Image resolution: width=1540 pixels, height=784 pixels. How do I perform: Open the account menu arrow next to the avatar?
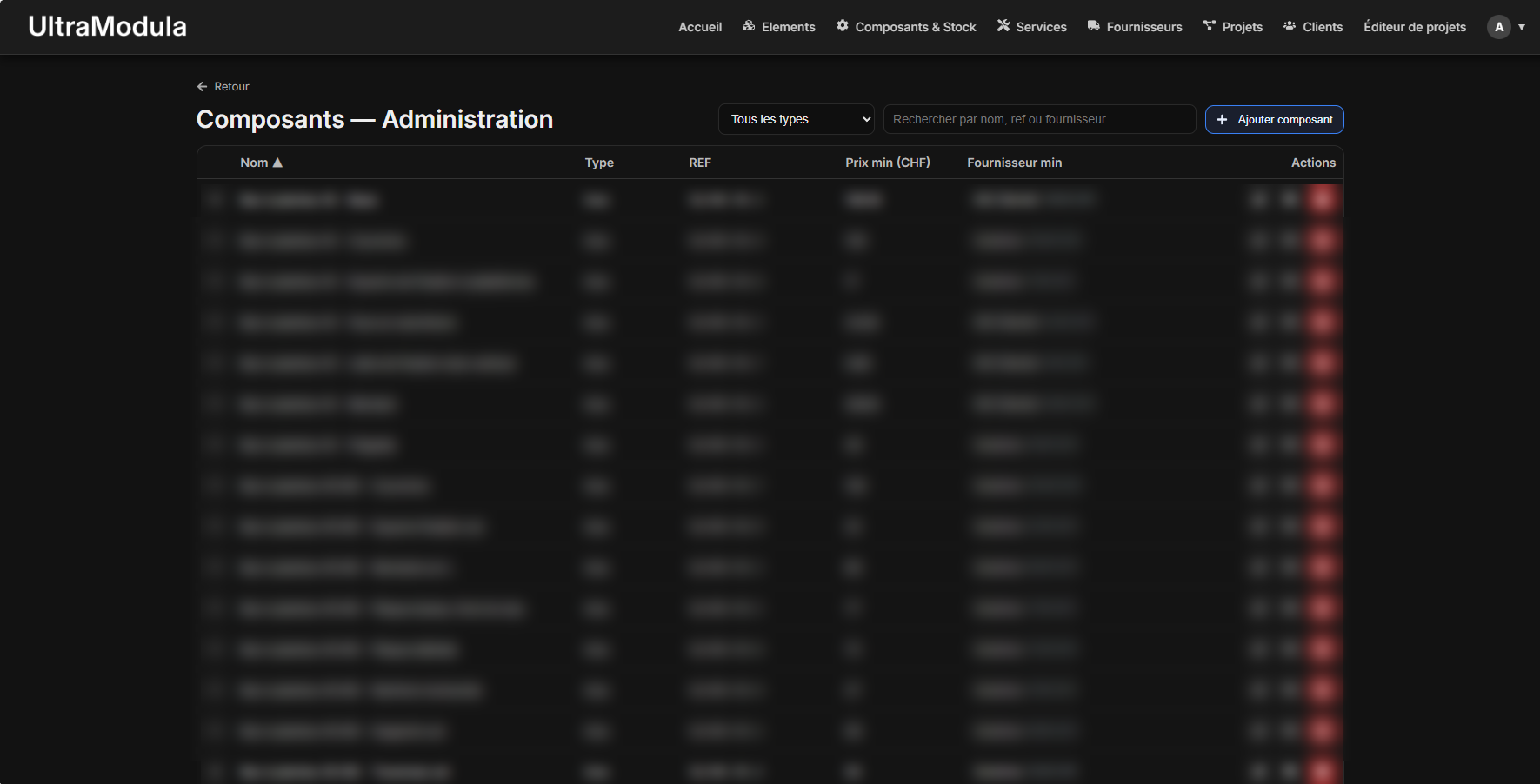pyautogui.click(x=1522, y=27)
